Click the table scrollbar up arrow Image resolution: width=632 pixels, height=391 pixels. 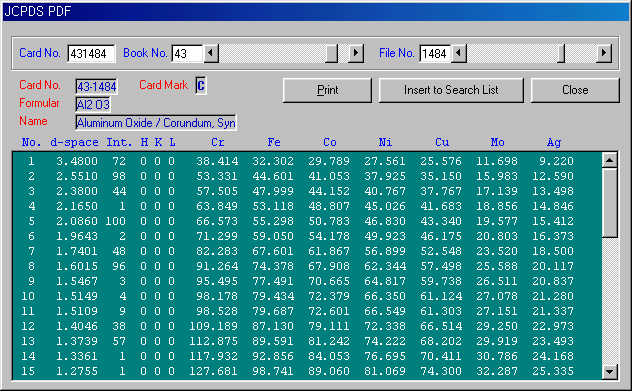[x=609, y=160]
